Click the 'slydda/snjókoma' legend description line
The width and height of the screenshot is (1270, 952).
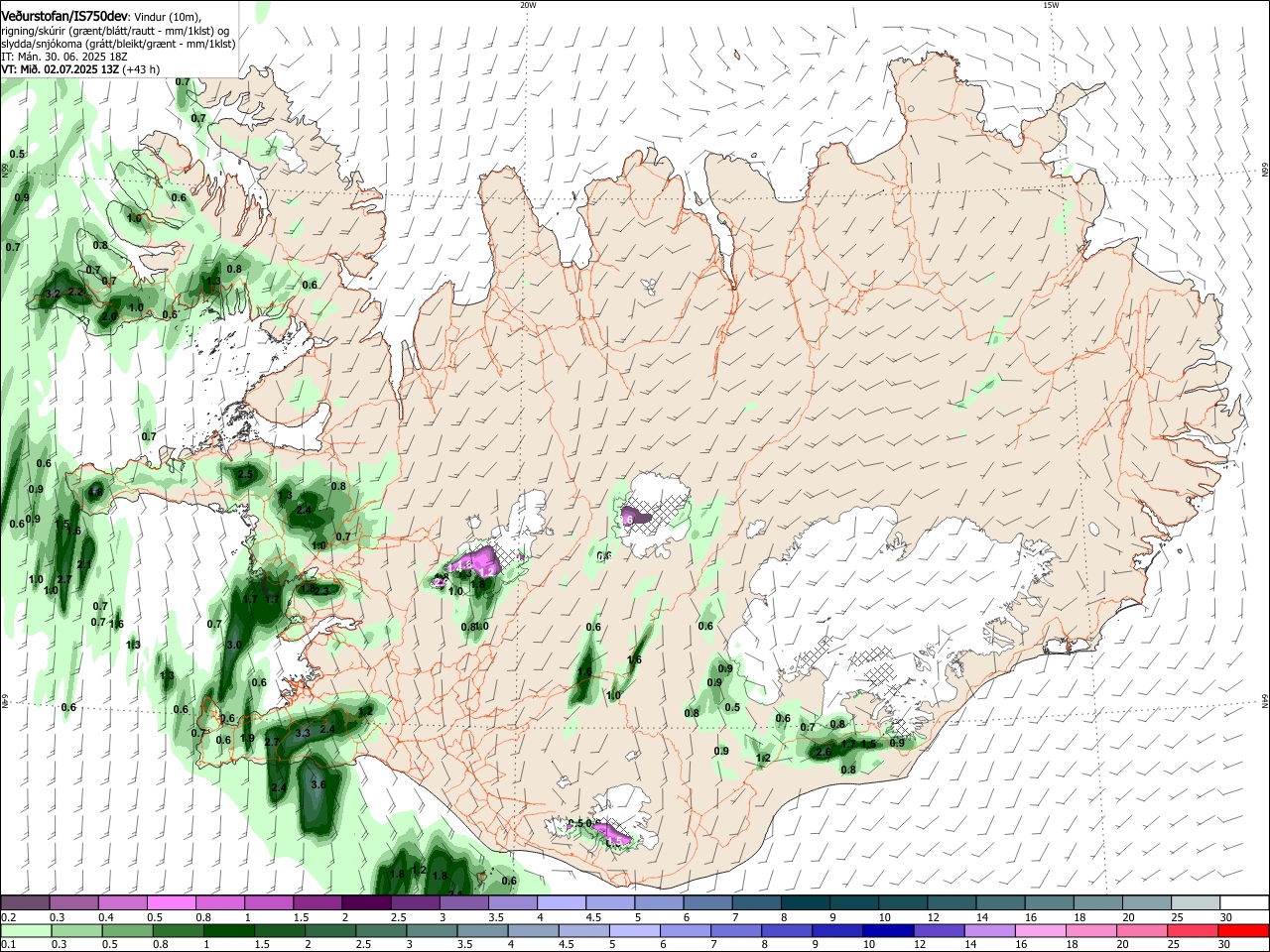tap(118, 44)
